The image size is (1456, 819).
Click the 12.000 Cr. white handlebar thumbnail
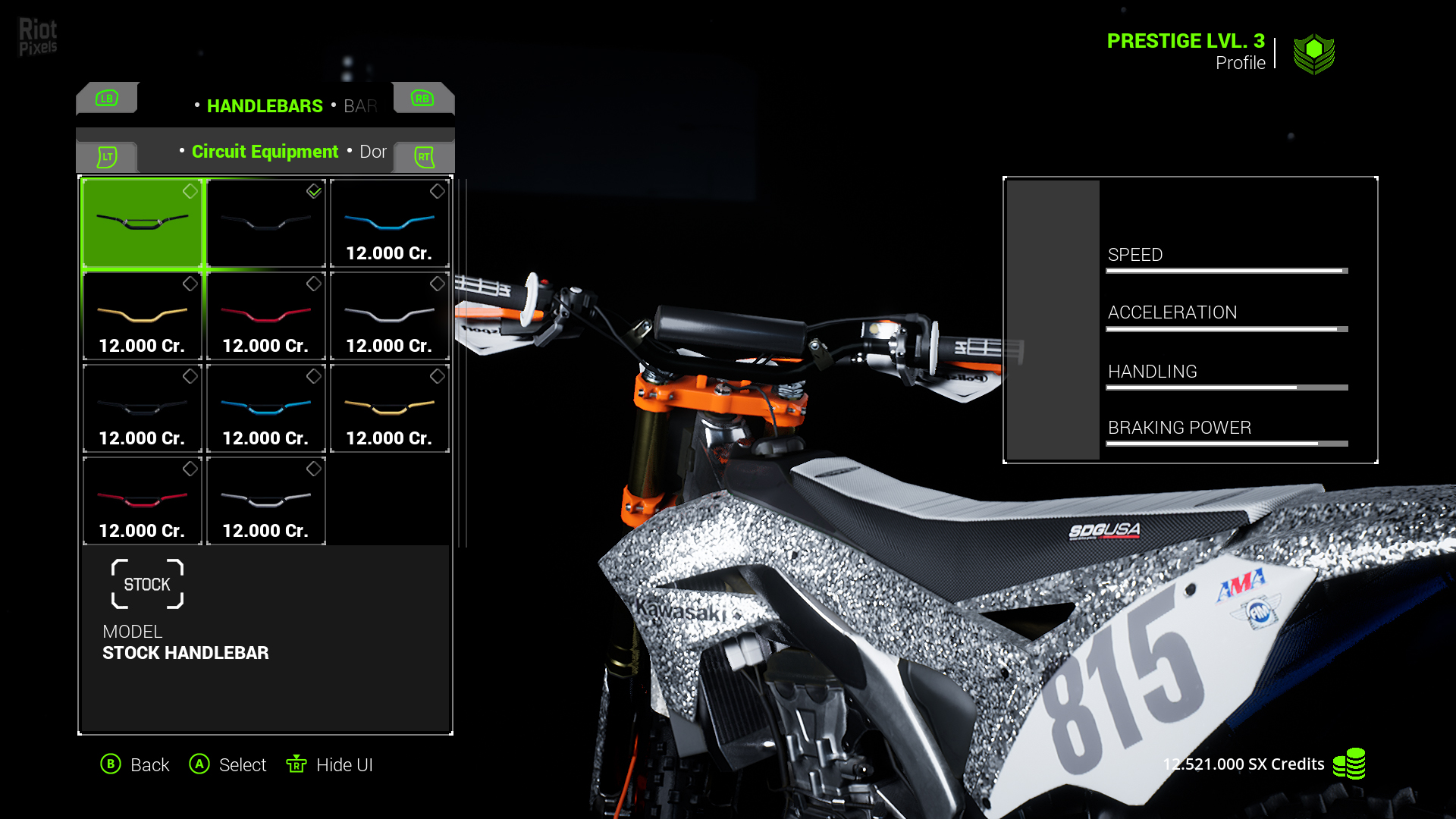pos(390,315)
